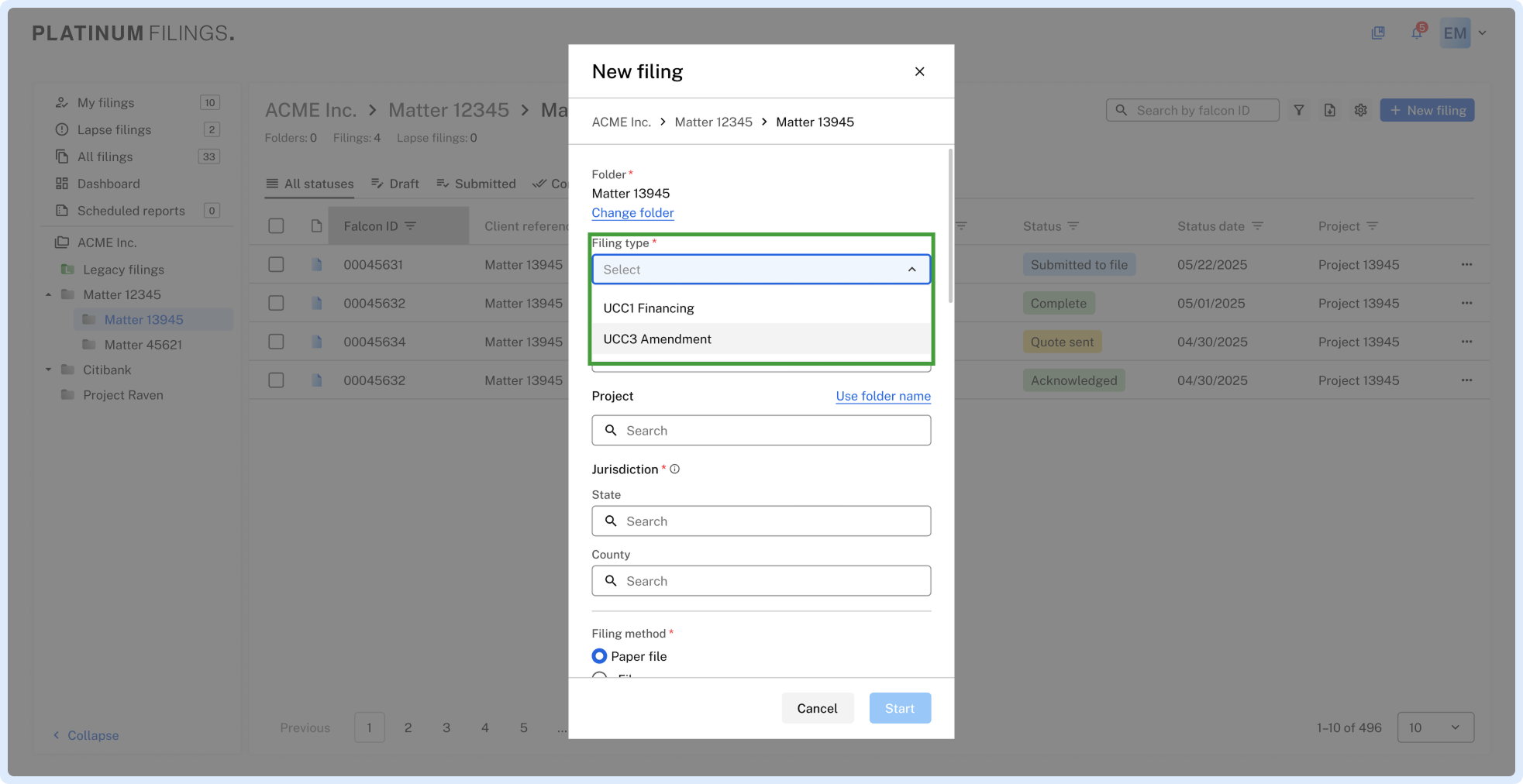The height and width of the screenshot is (784, 1523).
Task: Select the Paper file radio button
Action: pos(599,656)
